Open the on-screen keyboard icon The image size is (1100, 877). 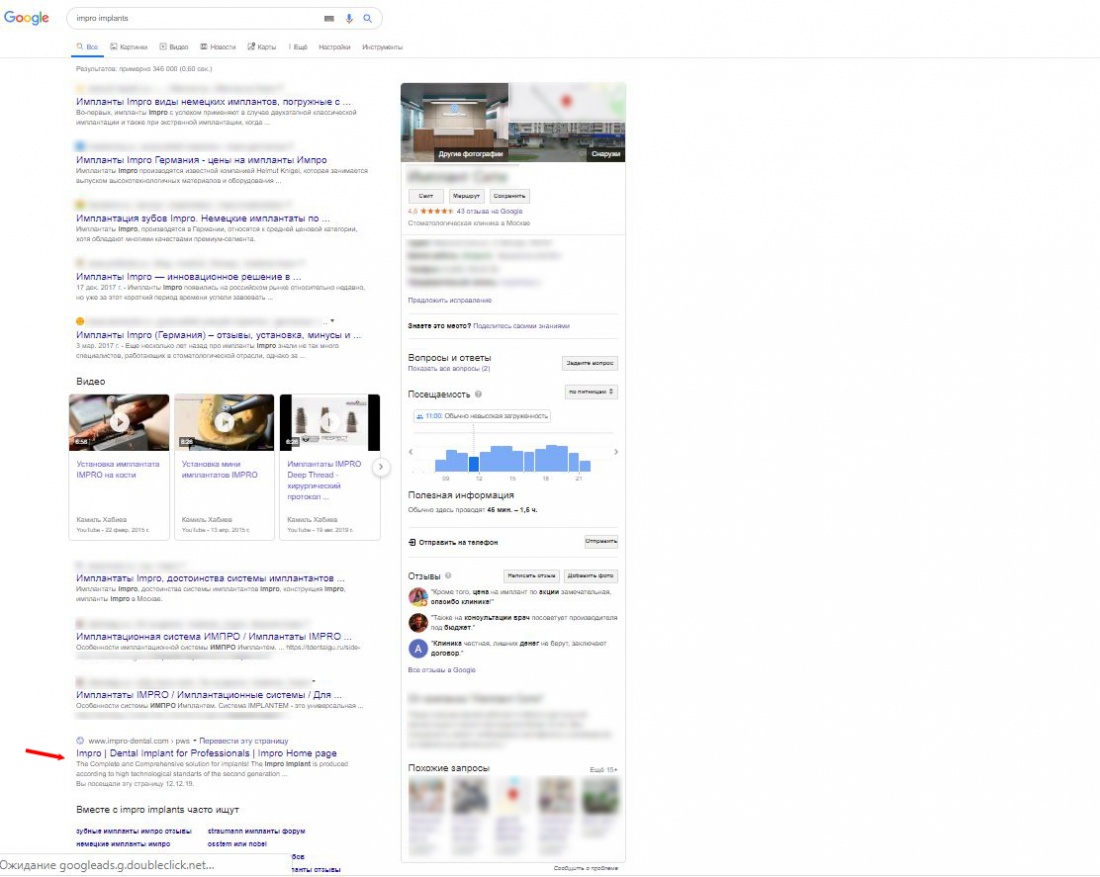click(x=330, y=18)
